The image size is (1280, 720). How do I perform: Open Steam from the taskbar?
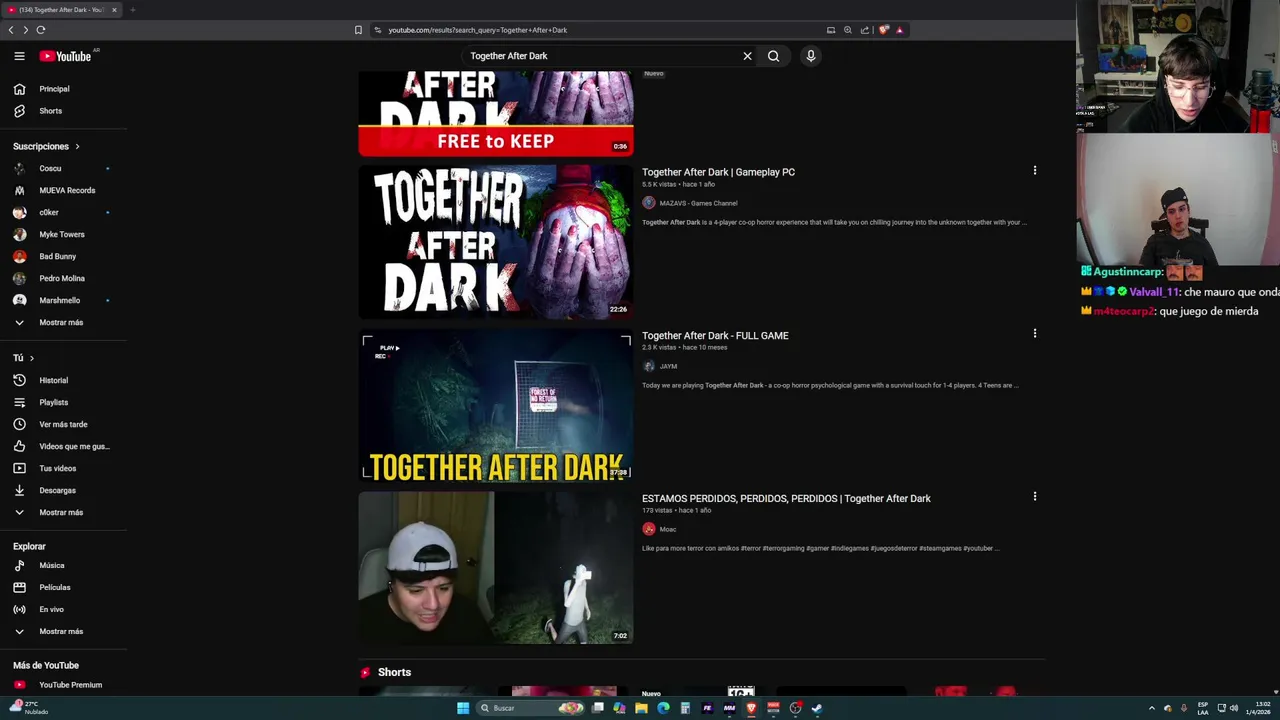(817, 708)
